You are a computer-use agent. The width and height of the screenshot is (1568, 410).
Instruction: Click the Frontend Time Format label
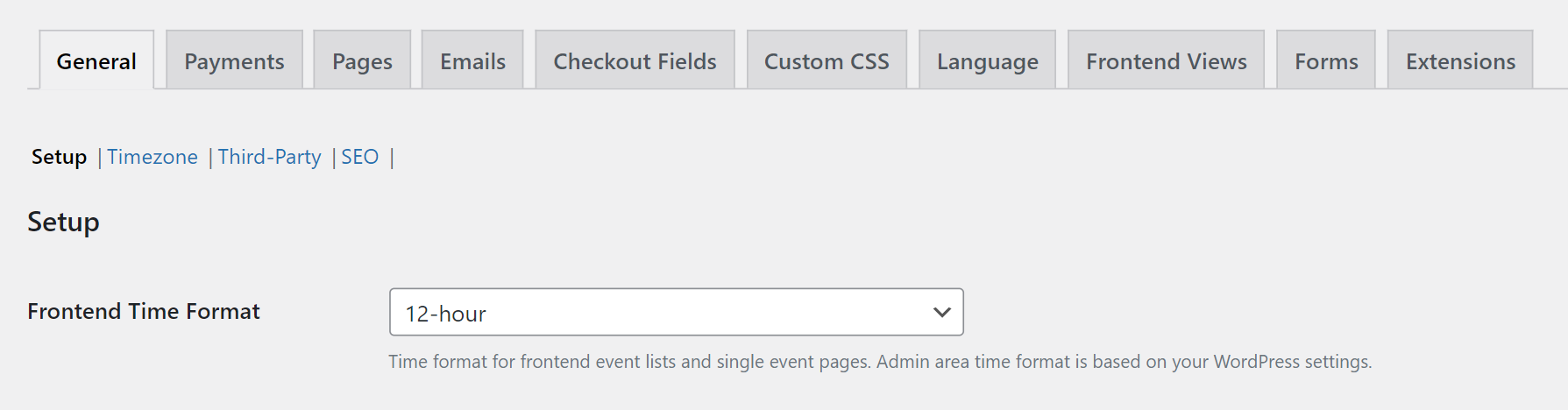pyautogui.click(x=144, y=311)
